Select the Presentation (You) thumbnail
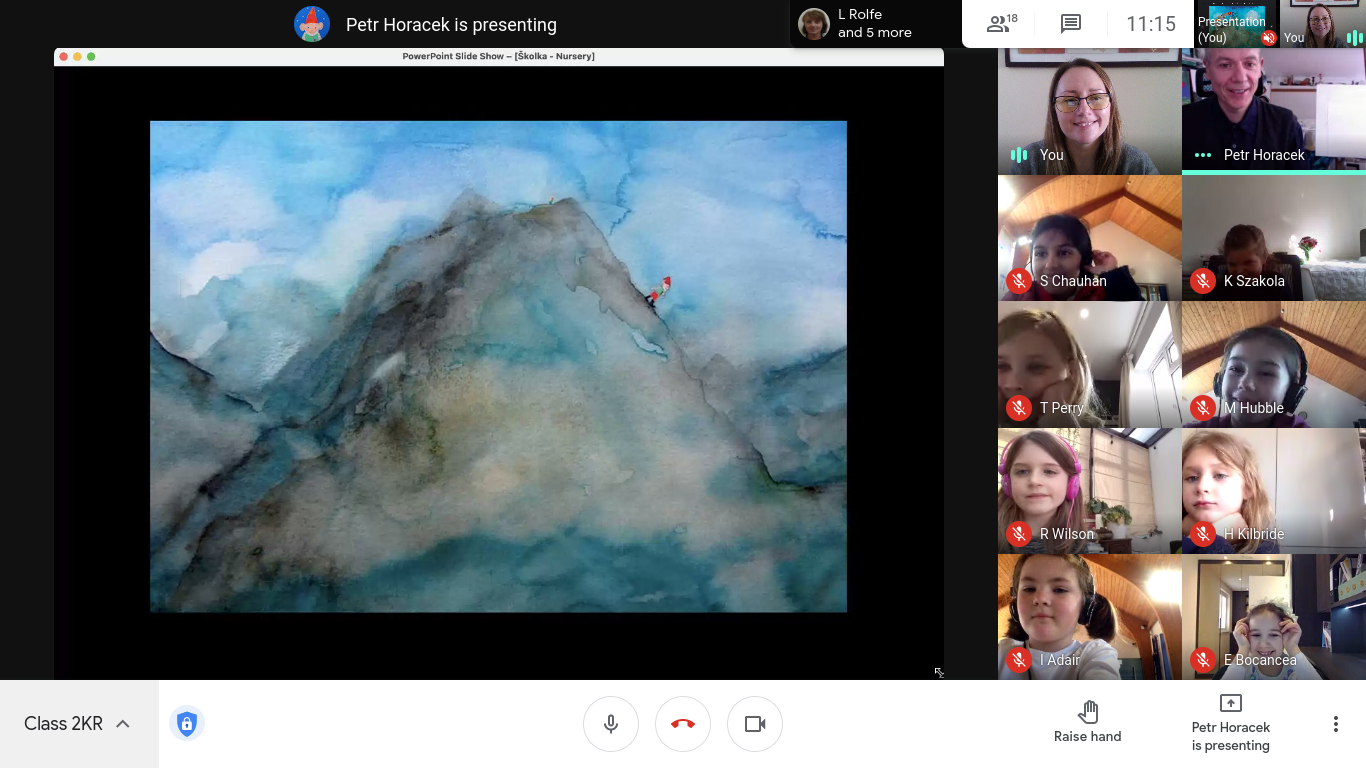Viewport: 1366px width, 768px height. [x=1236, y=24]
